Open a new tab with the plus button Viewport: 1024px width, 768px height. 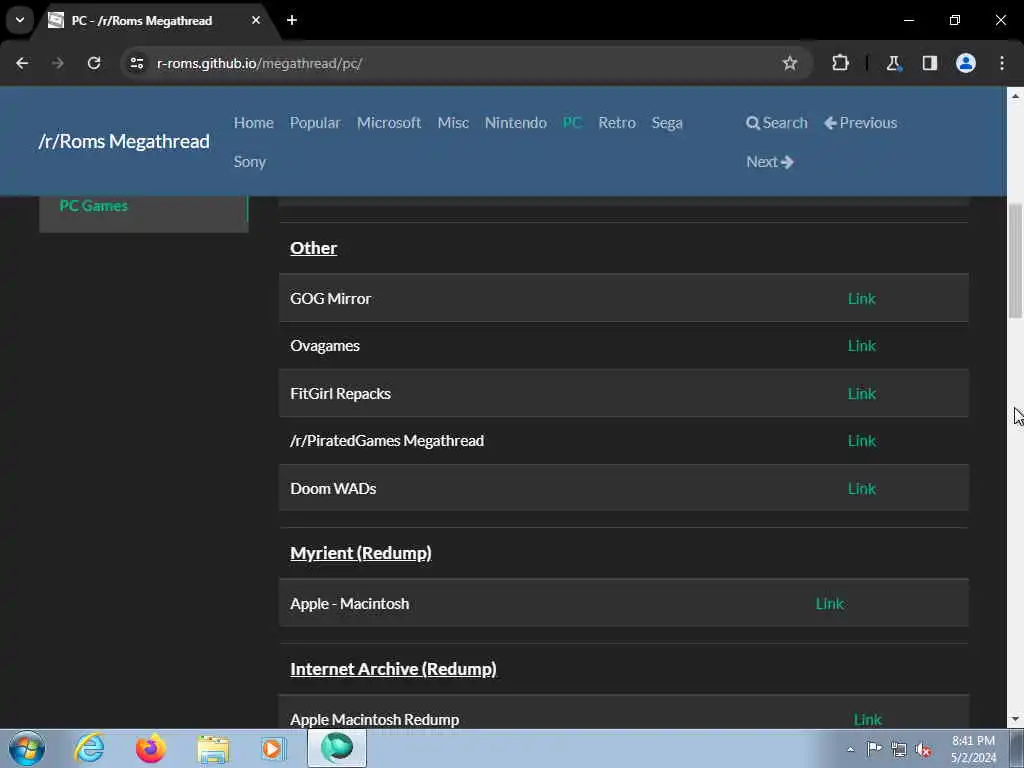point(292,20)
